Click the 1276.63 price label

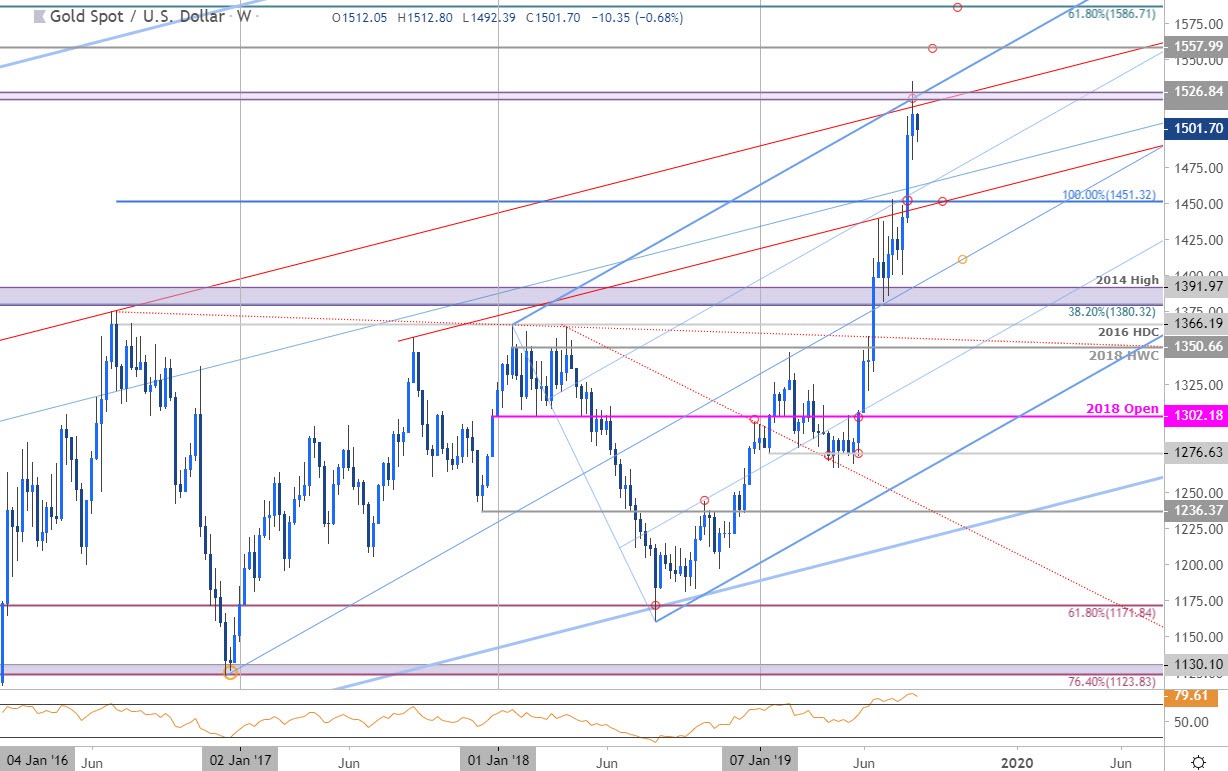point(1197,452)
